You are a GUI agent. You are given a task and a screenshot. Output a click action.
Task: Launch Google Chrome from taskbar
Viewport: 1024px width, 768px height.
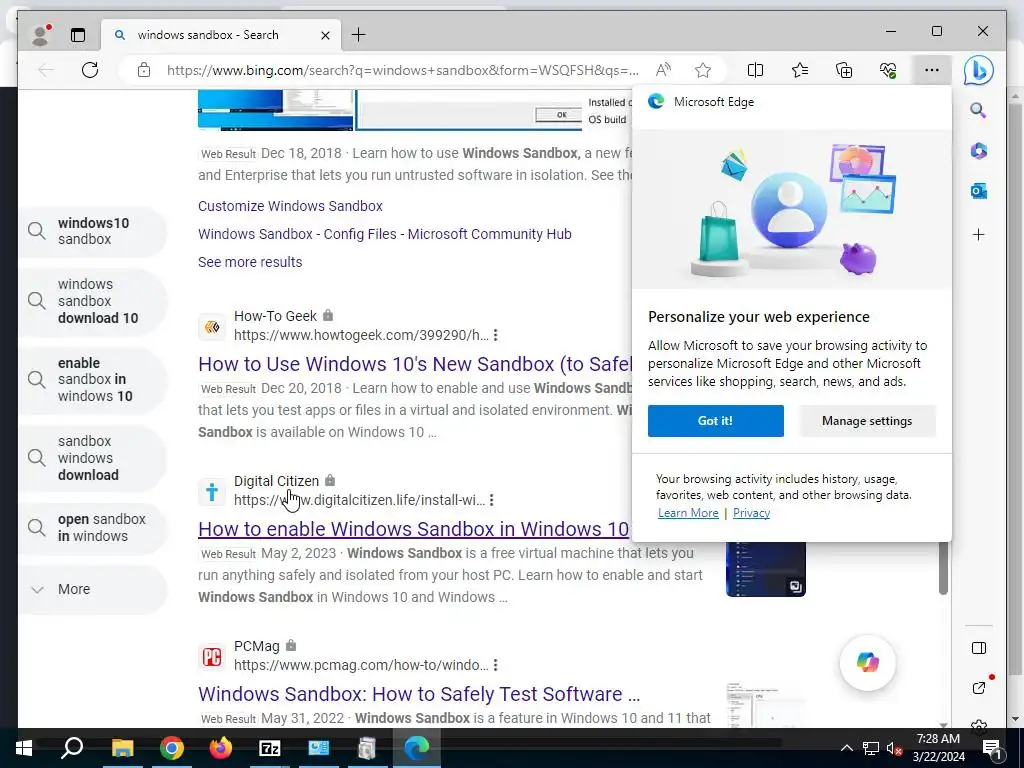coord(171,748)
